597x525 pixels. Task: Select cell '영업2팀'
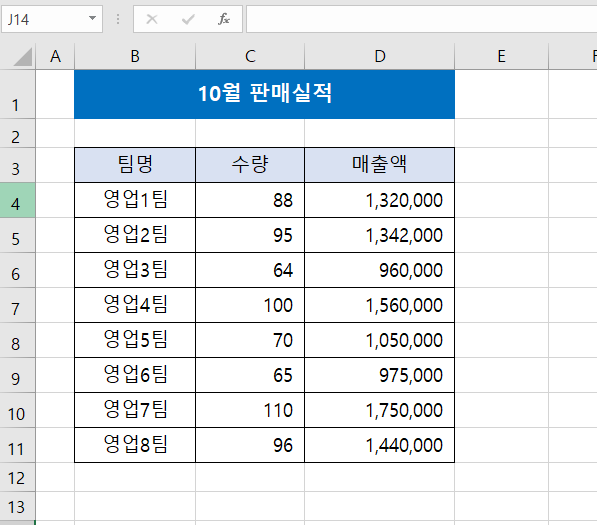pyautogui.click(x=135, y=235)
